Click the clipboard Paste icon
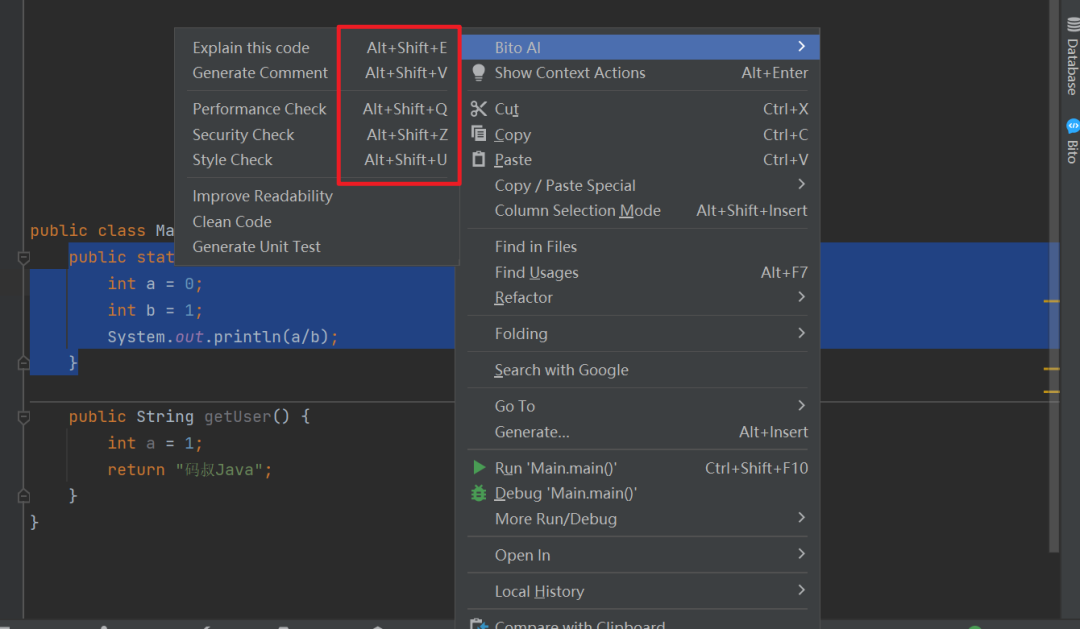Screen dimensions: 1080x629 478,159
